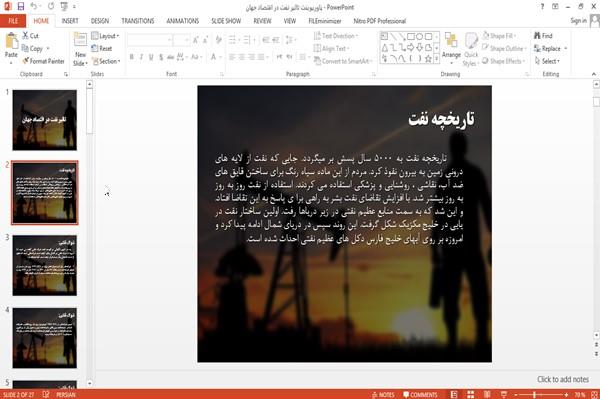Switch to the DESIGN tab
600x399 pixels.
click(x=100, y=21)
